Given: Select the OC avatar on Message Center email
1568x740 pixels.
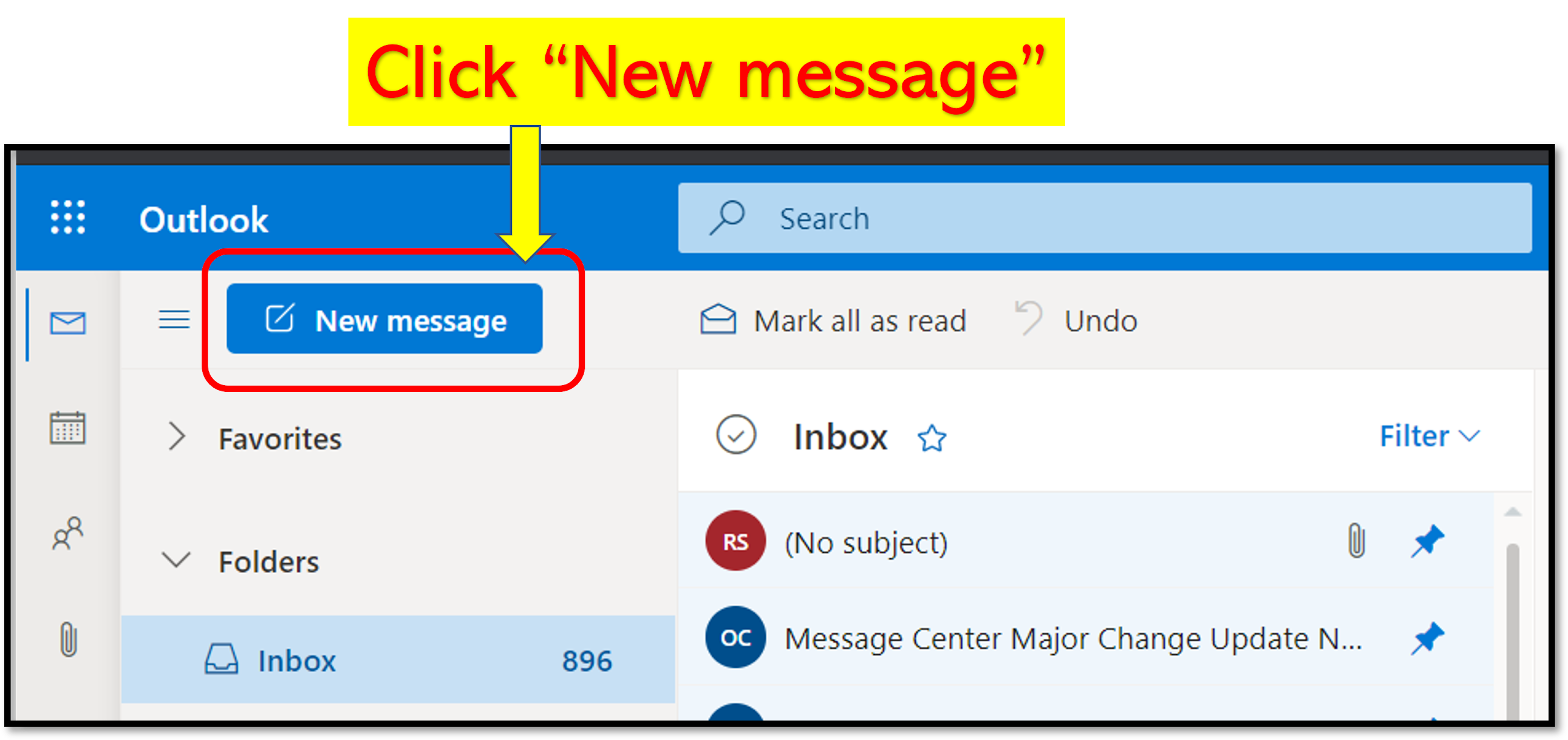Looking at the screenshot, I should [735, 638].
